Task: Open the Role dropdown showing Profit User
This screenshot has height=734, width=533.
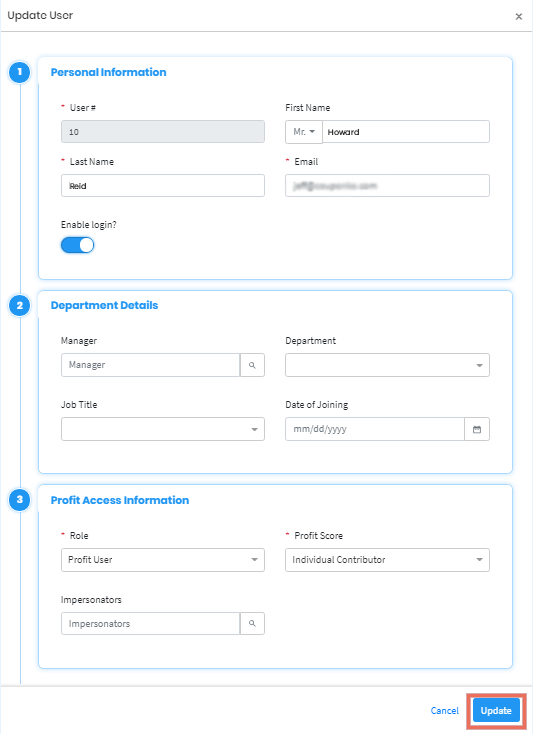Action: click(163, 560)
